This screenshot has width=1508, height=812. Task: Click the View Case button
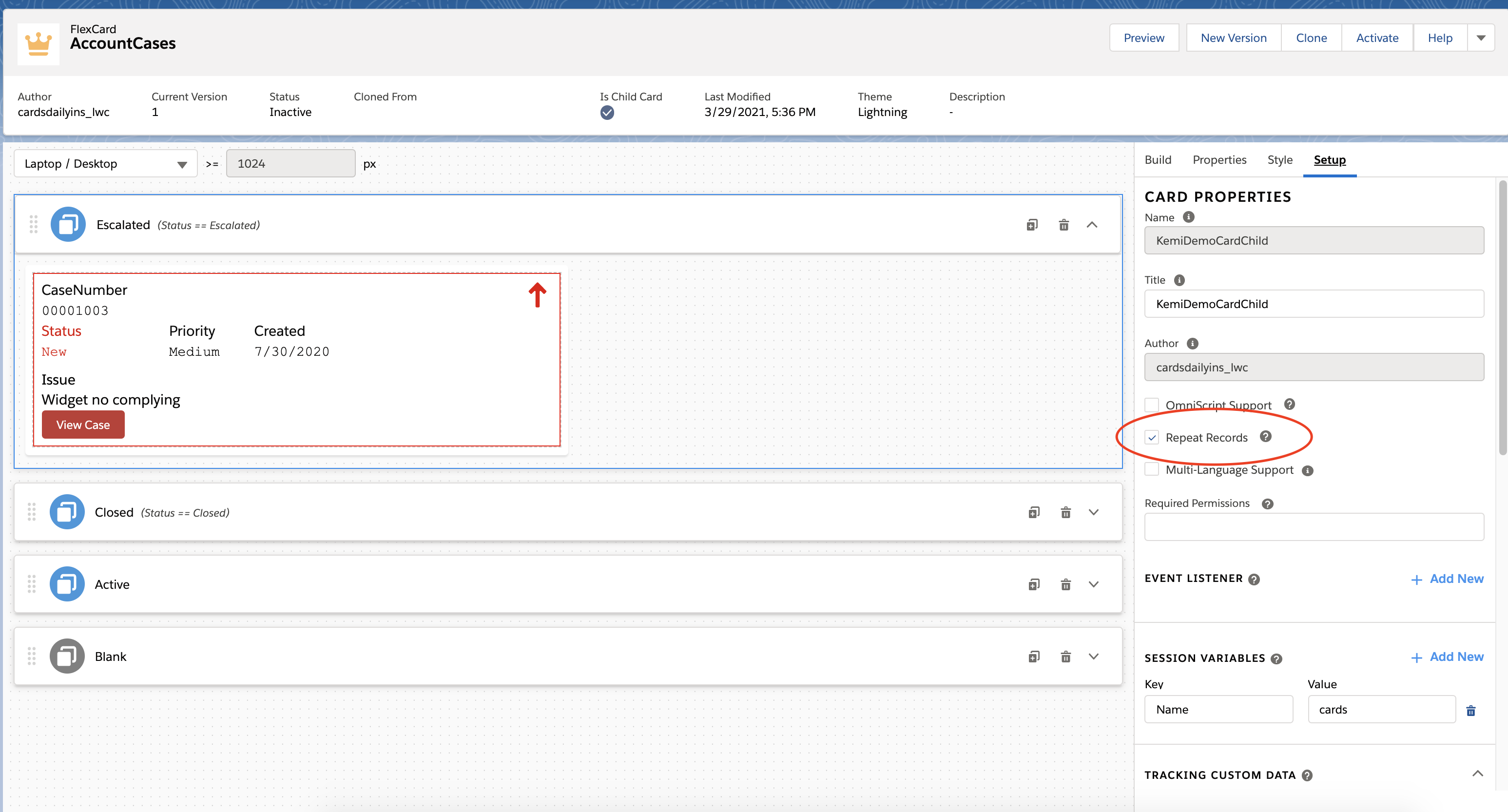coord(83,425)
